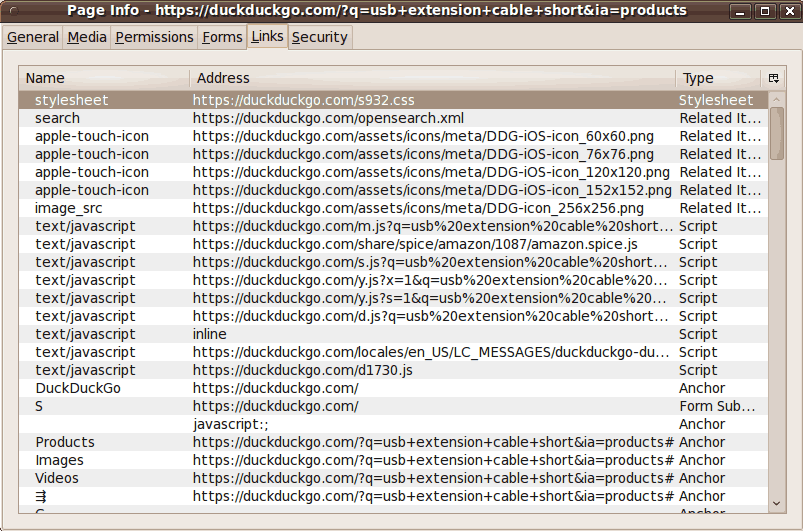
Task: Maximize the Page Info window
Action: point(765,11)
